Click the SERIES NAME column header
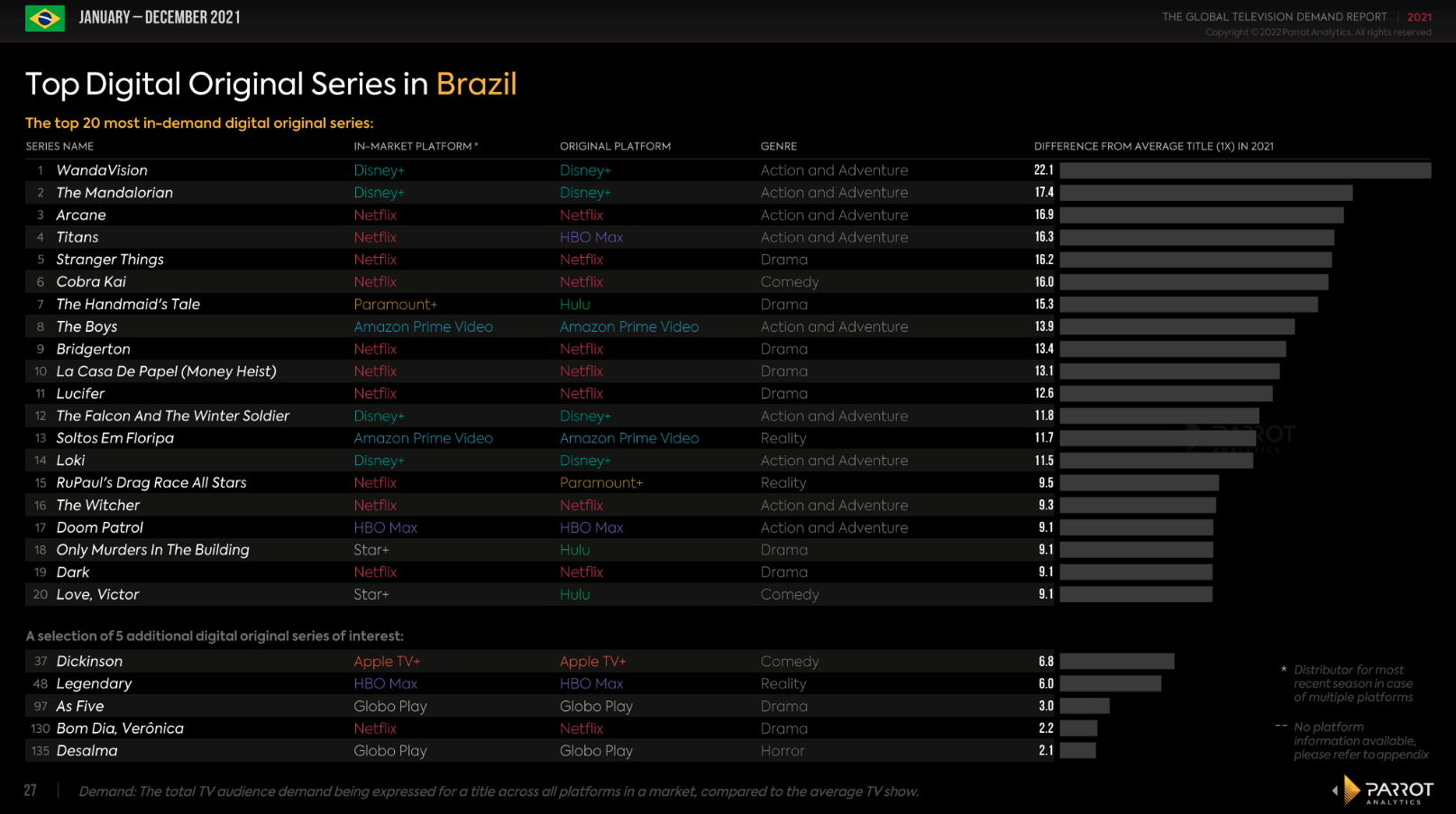1456x814 pixels. (x=60, y=146)
